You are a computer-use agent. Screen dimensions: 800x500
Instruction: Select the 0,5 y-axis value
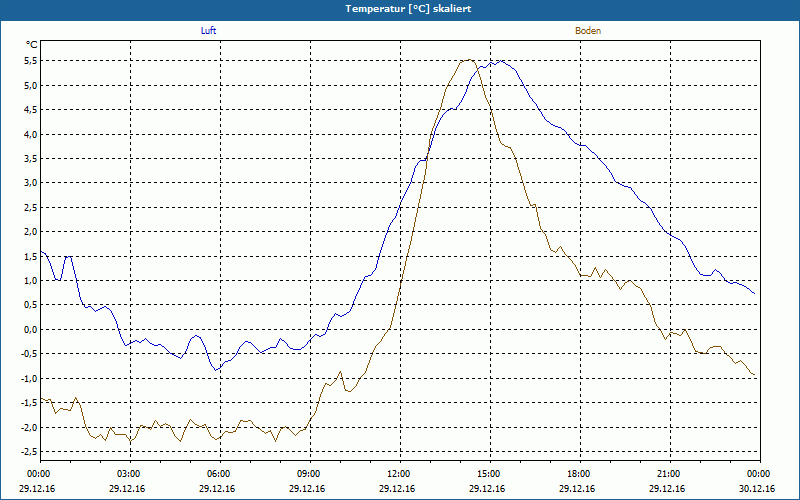click(x=32, y=305)
